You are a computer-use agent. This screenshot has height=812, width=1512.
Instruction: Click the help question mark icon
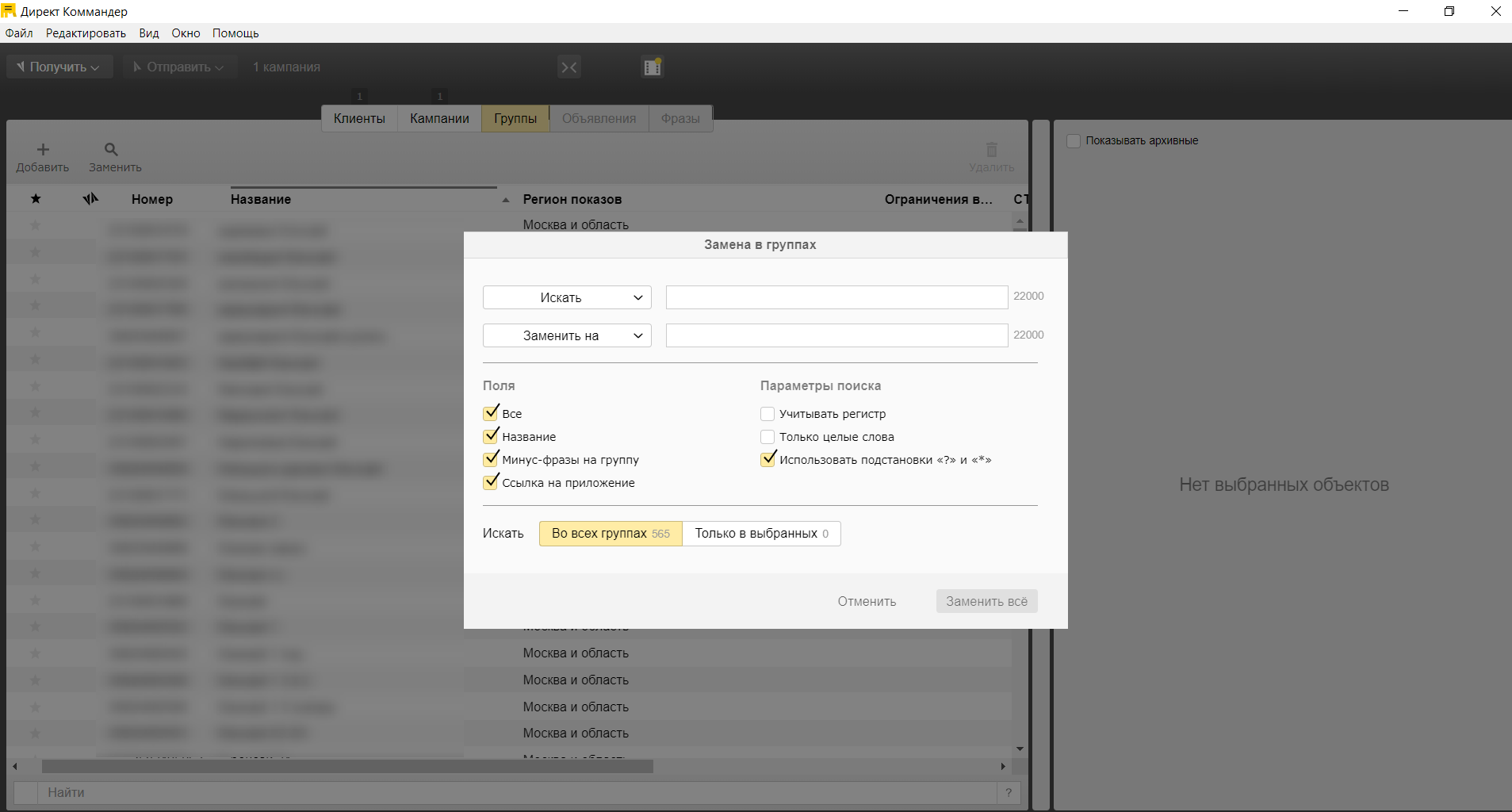click(1009, 792)
